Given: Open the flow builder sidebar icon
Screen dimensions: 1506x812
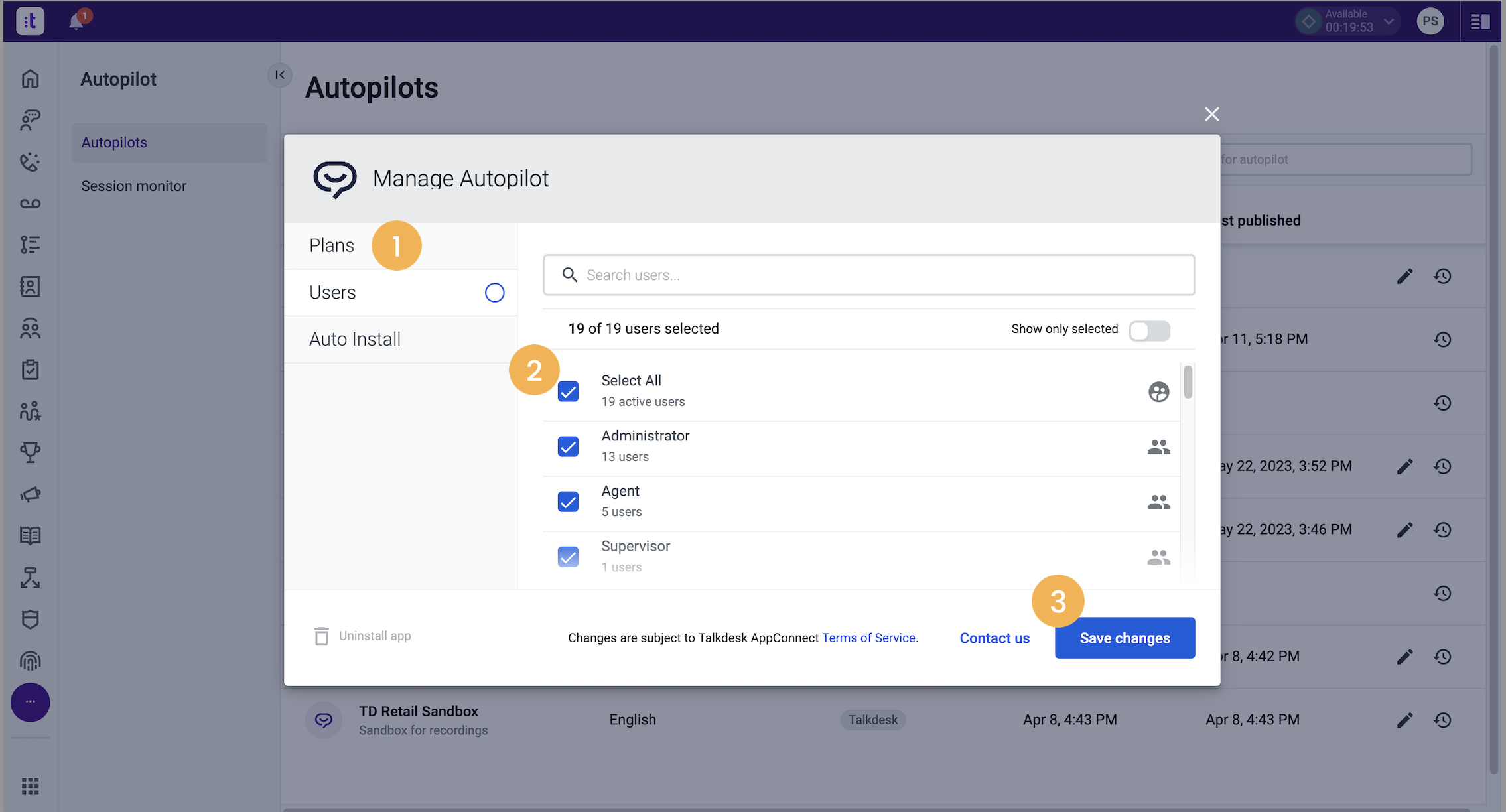Looking at the screenshot, I should point(30,578).
